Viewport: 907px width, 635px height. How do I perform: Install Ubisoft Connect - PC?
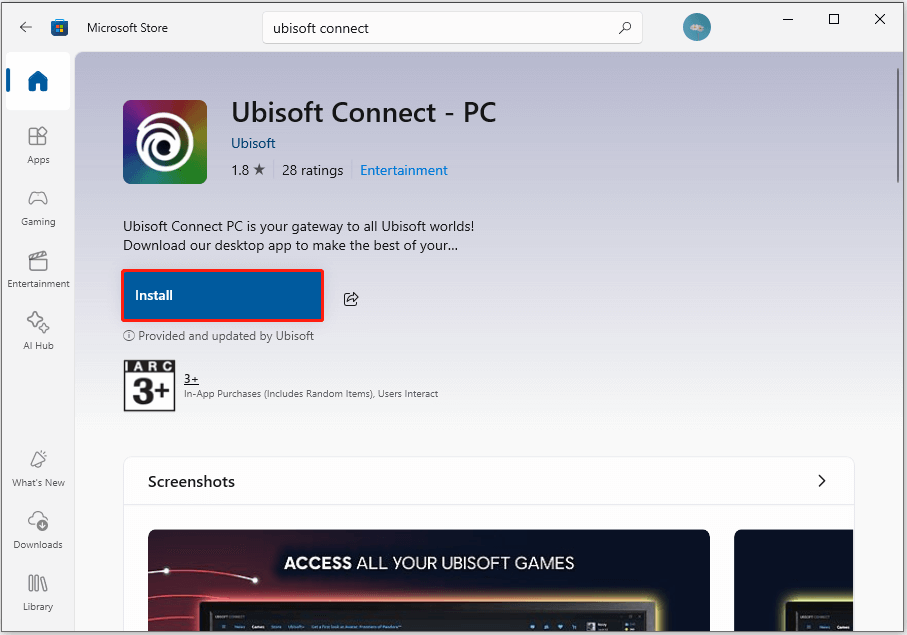tap(222, 295)
